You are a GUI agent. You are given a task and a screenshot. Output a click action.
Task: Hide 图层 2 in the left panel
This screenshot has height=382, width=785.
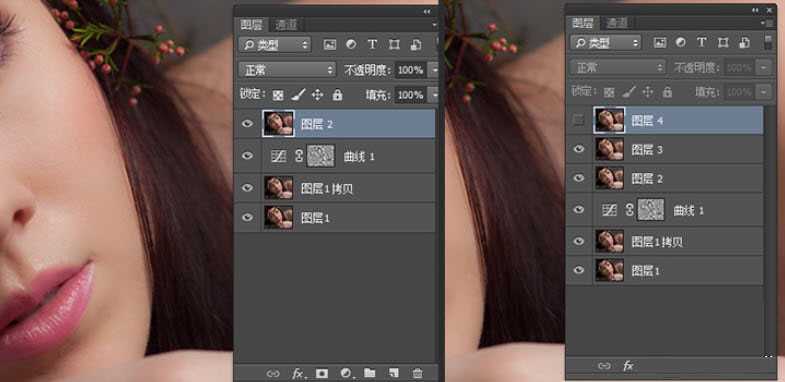tap(247, 124)
